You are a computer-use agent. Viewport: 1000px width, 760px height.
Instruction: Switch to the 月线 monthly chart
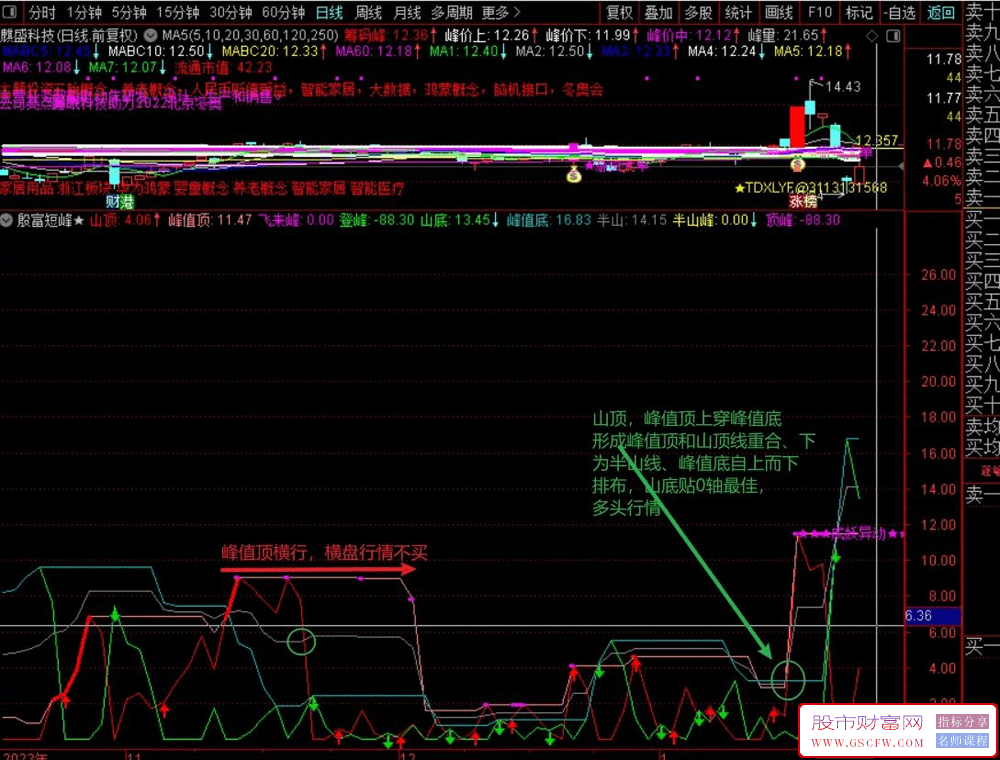tap(407, 12)
